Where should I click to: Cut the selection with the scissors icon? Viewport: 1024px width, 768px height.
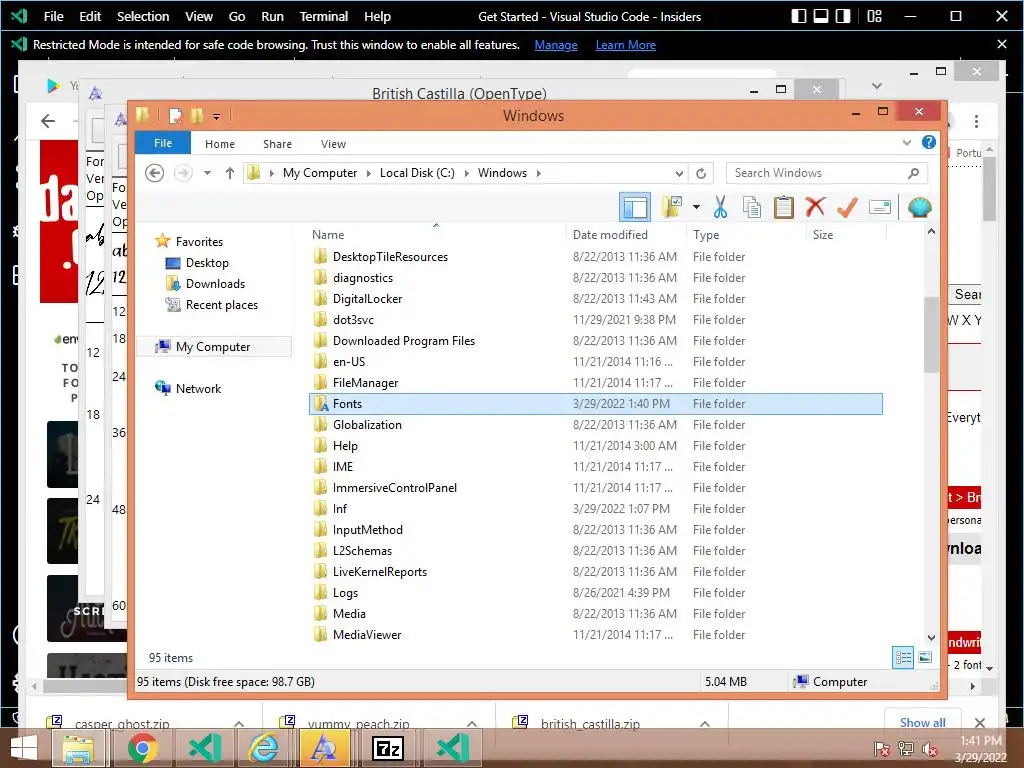click(720, 207)
